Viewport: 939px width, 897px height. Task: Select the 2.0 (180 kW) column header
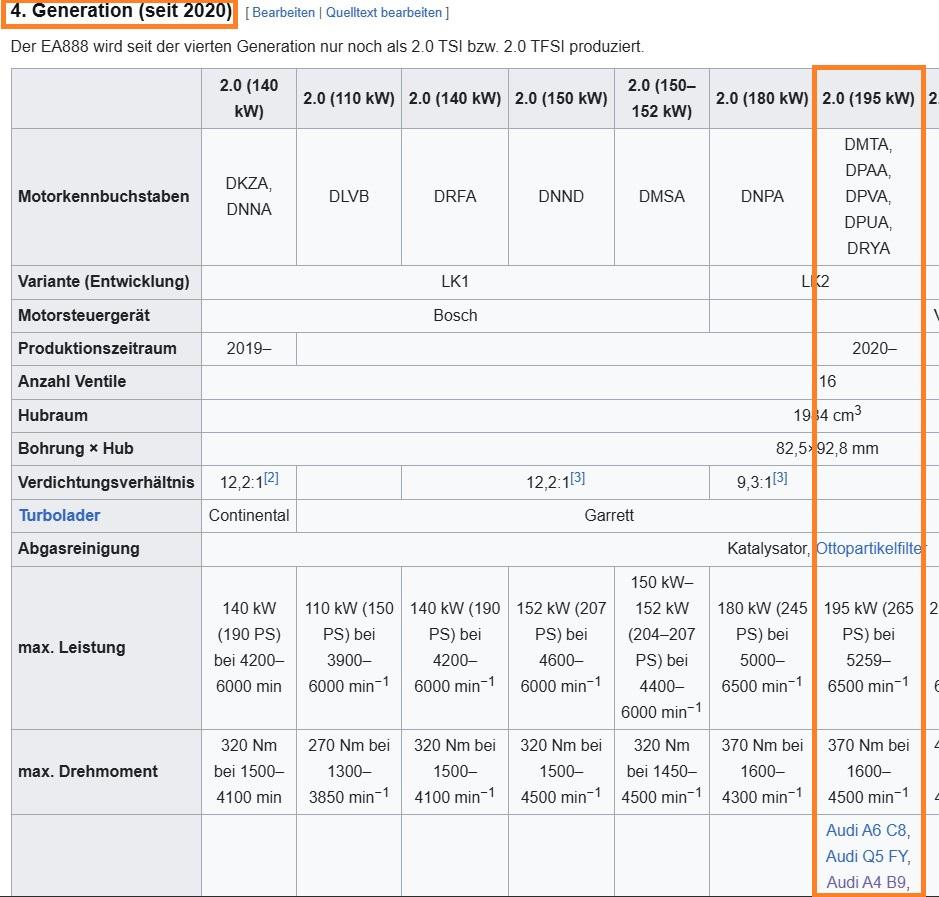[762, 98]
